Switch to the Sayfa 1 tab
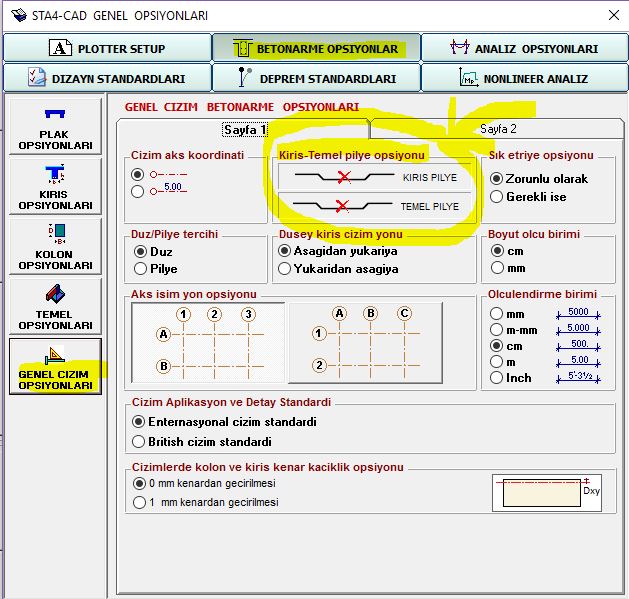The width and height of the screenshot is (629, 599). point(244,129)
